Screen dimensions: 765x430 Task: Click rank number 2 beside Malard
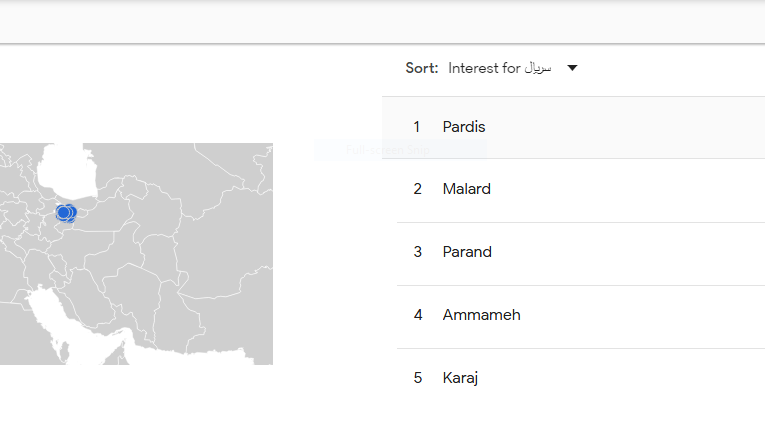point(417,189)
